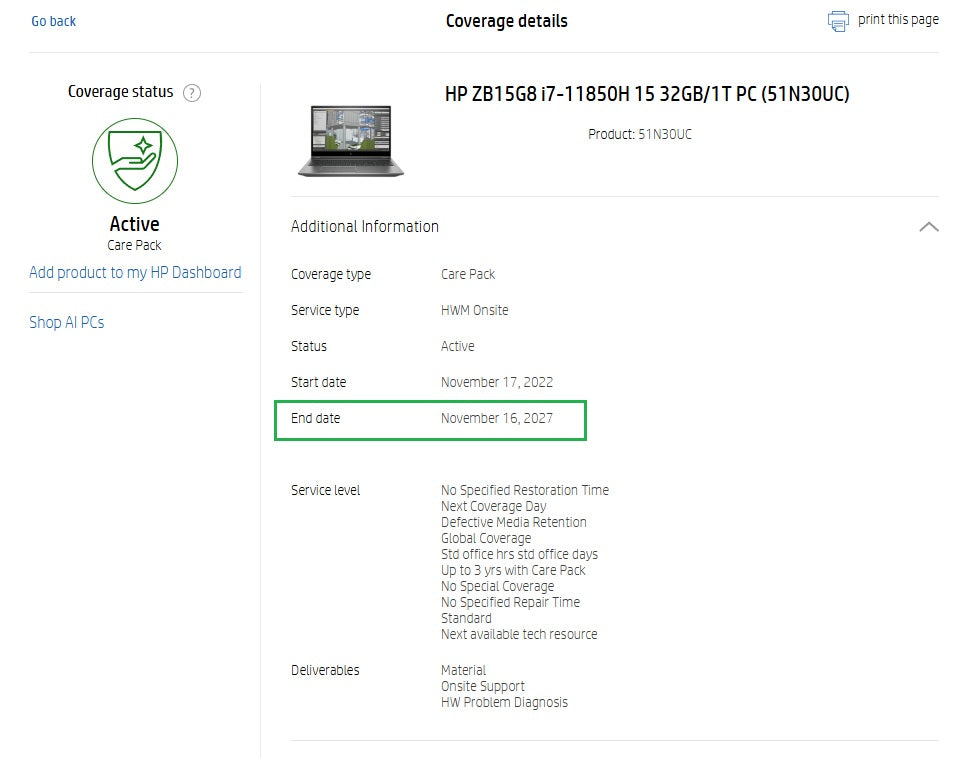Screen dimensions: 972x758
Task: Select the Coverage type value 'Care Pack'
Action: point(468,275)
